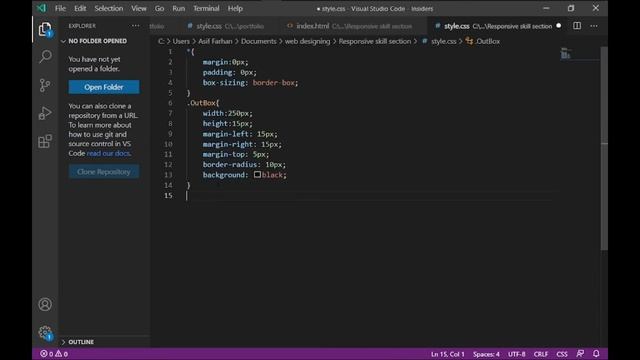Screen dimensions: 640x360
Task: Click the Open Folder button
Action: click(104, 87)
